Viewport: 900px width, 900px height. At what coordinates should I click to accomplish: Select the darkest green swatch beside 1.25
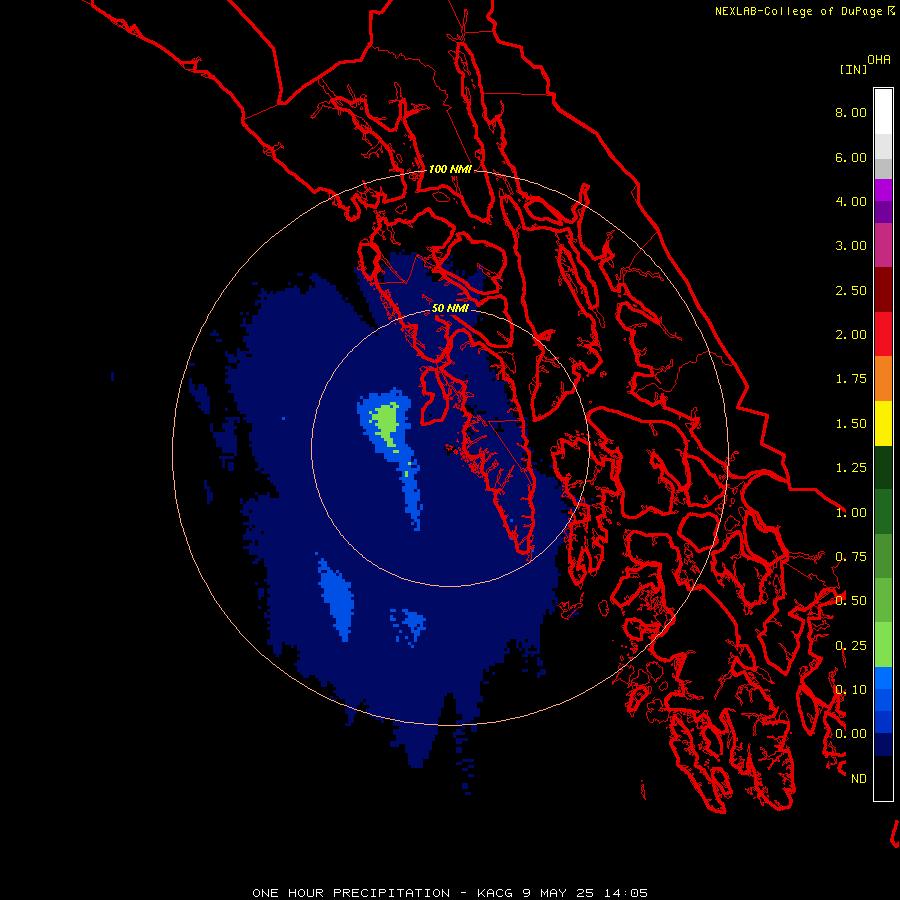coord(883,467)
